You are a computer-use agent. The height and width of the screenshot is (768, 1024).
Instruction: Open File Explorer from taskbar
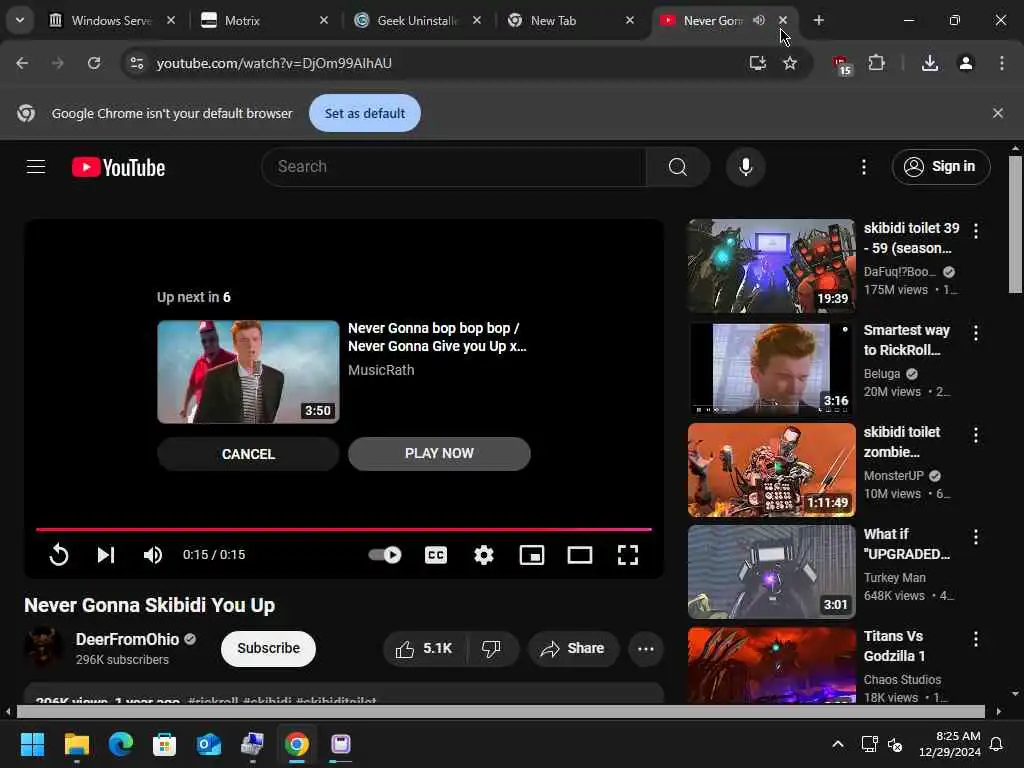coord(76,744)
